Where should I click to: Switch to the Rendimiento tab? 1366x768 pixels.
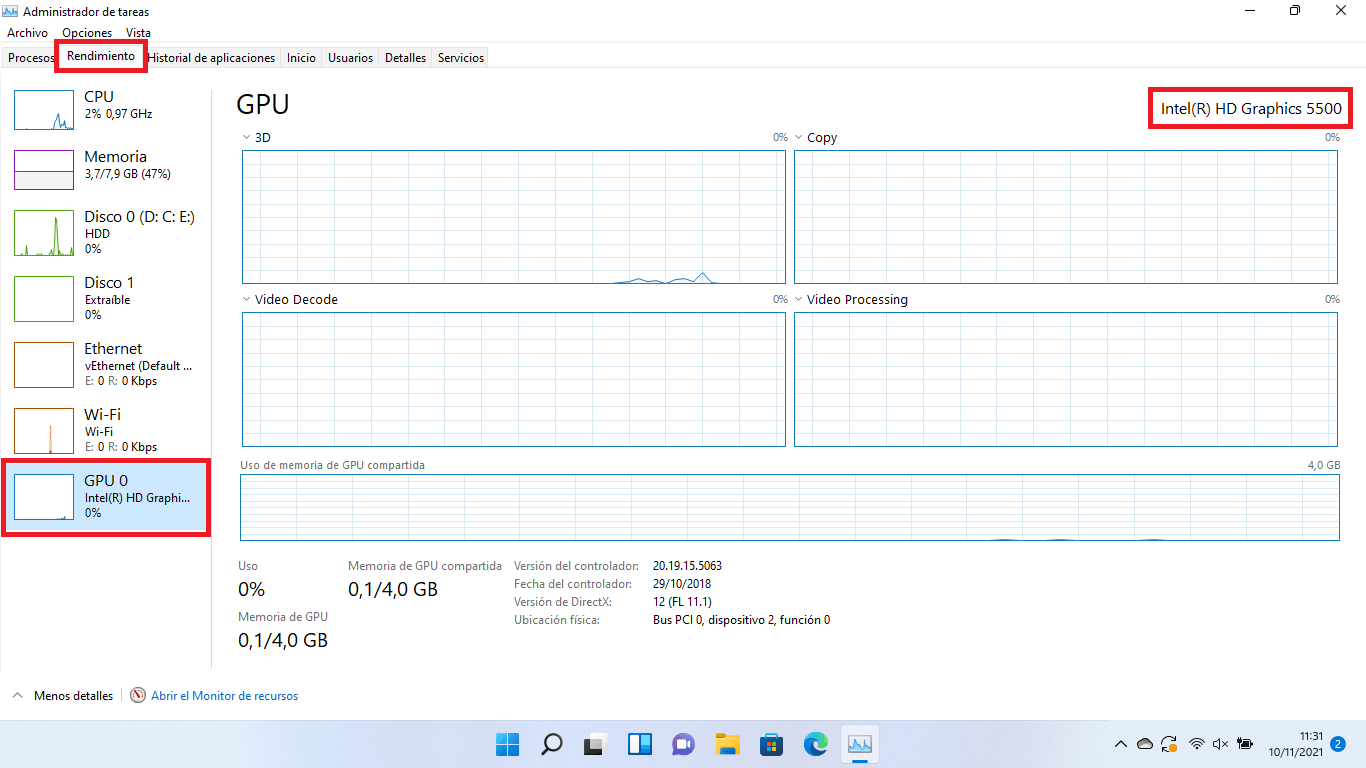coord(101,56)
